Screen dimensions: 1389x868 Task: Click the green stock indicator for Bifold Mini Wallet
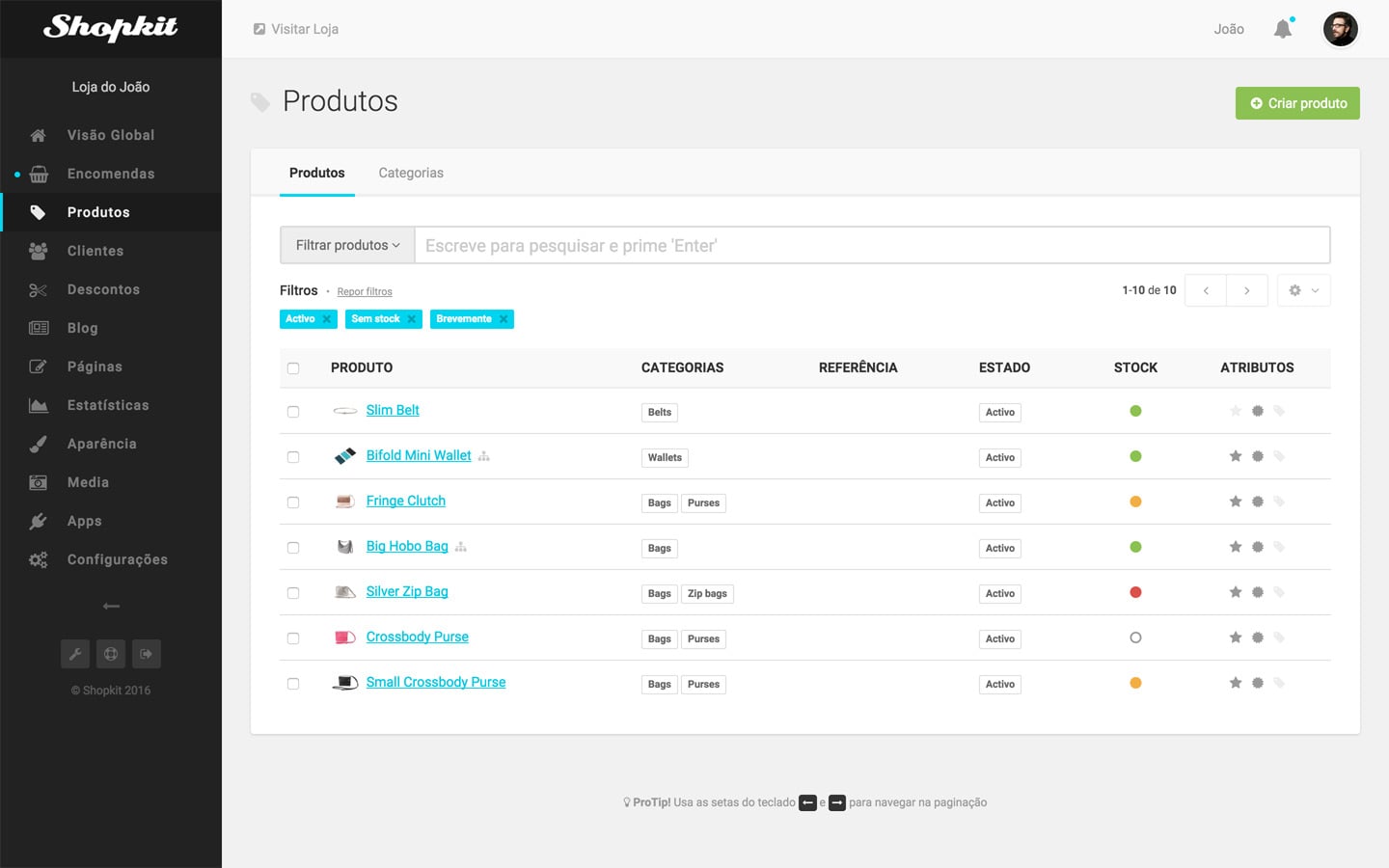(1135, 456)
